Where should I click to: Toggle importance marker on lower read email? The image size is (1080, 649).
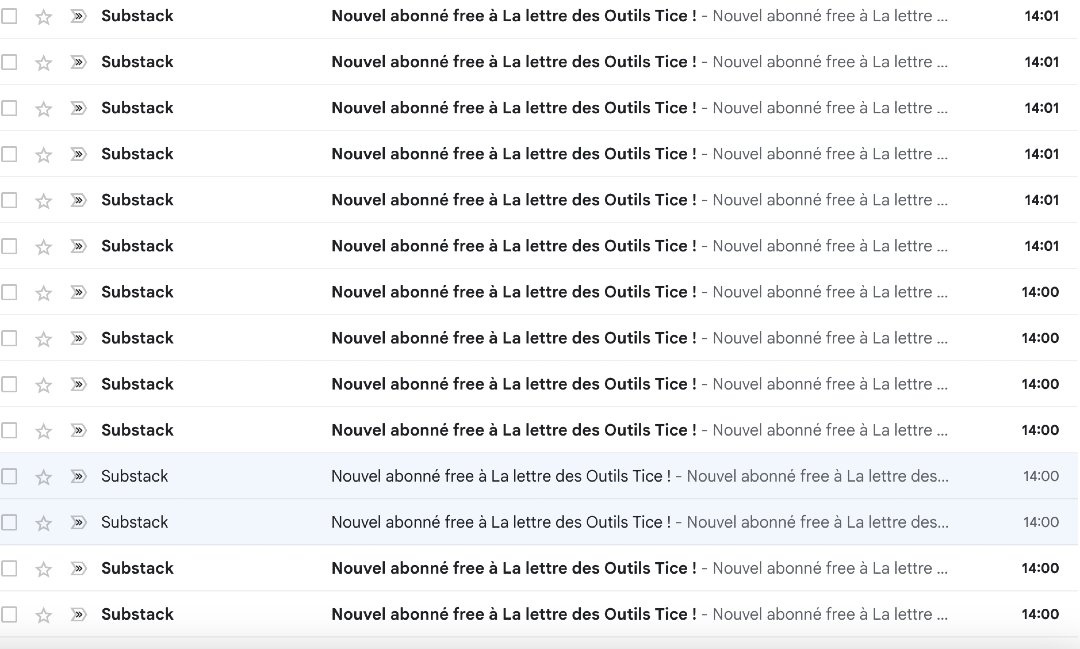tap(79, 522)
